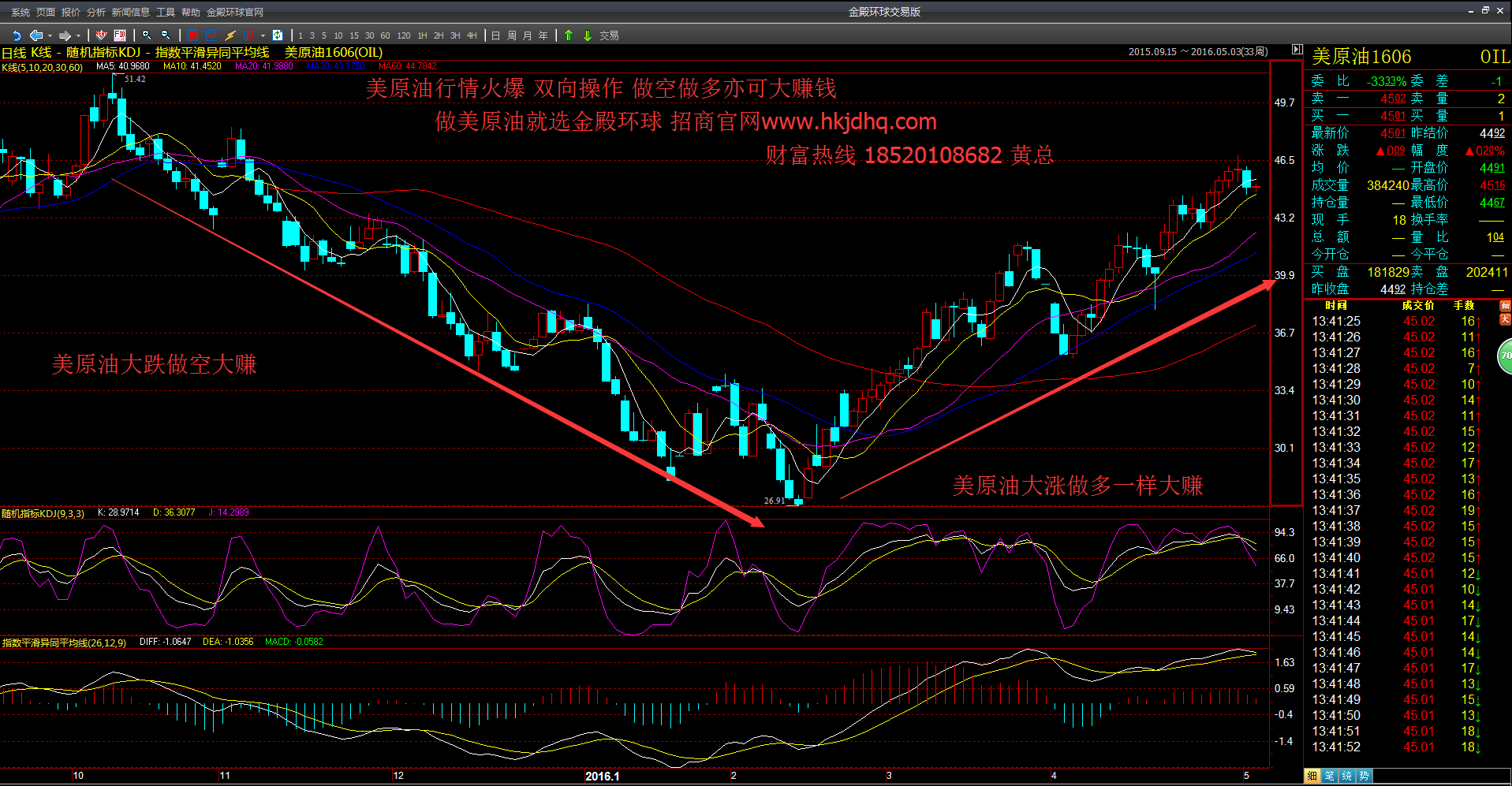This screenshot has height=786, width=1512.
Task: Switch to yearly (年) period
Action: pos(543,35)
